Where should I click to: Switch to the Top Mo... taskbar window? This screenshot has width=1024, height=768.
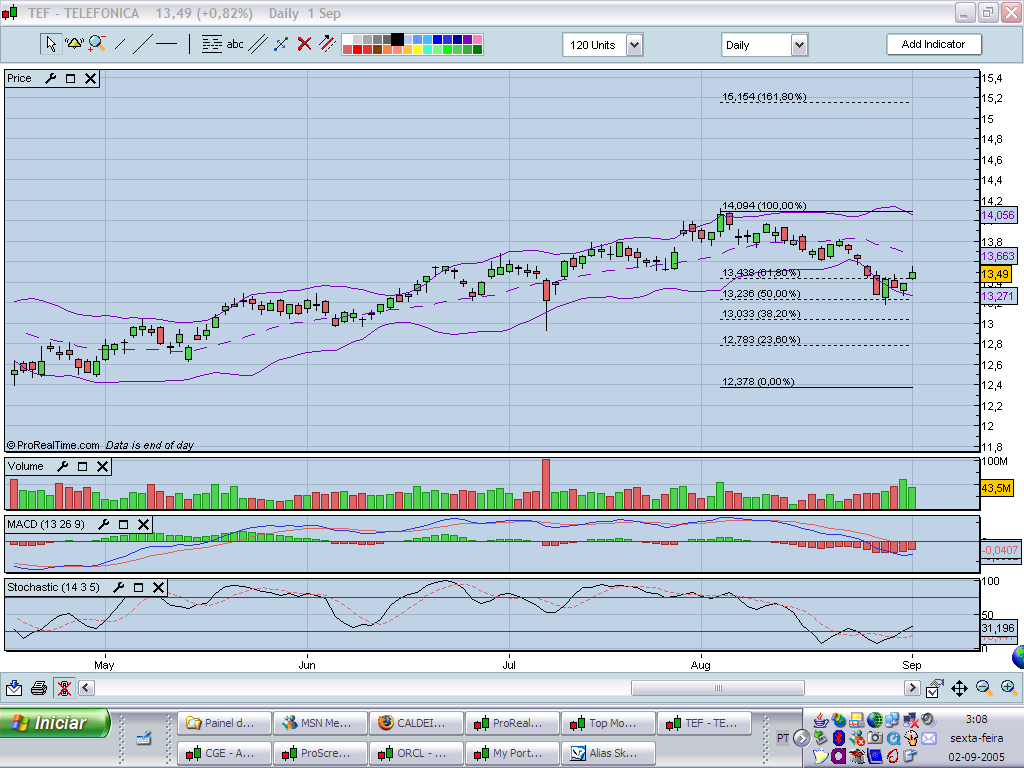pos(609,722)
